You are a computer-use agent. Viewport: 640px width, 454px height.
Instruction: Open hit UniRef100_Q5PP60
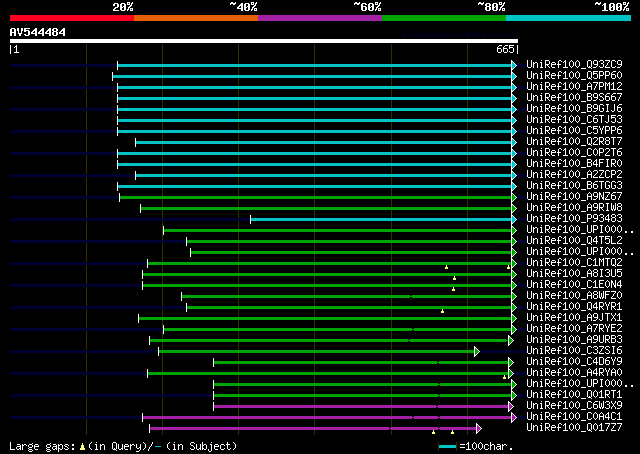574,76
